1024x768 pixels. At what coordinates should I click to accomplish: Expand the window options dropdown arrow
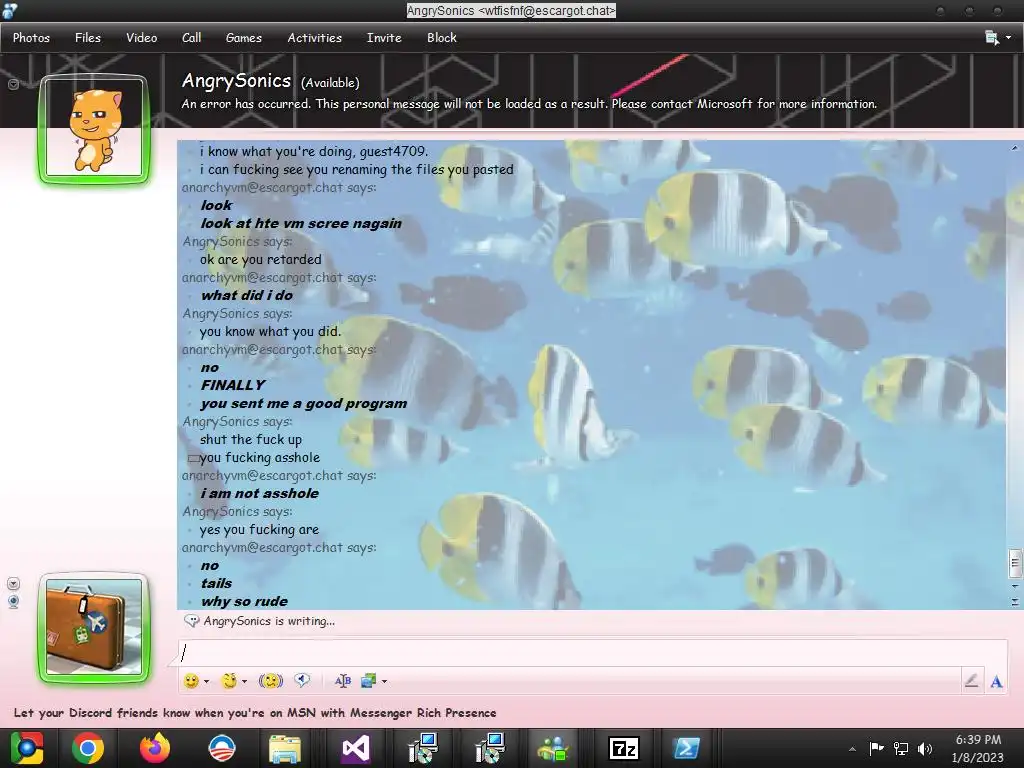[1009, 38]
